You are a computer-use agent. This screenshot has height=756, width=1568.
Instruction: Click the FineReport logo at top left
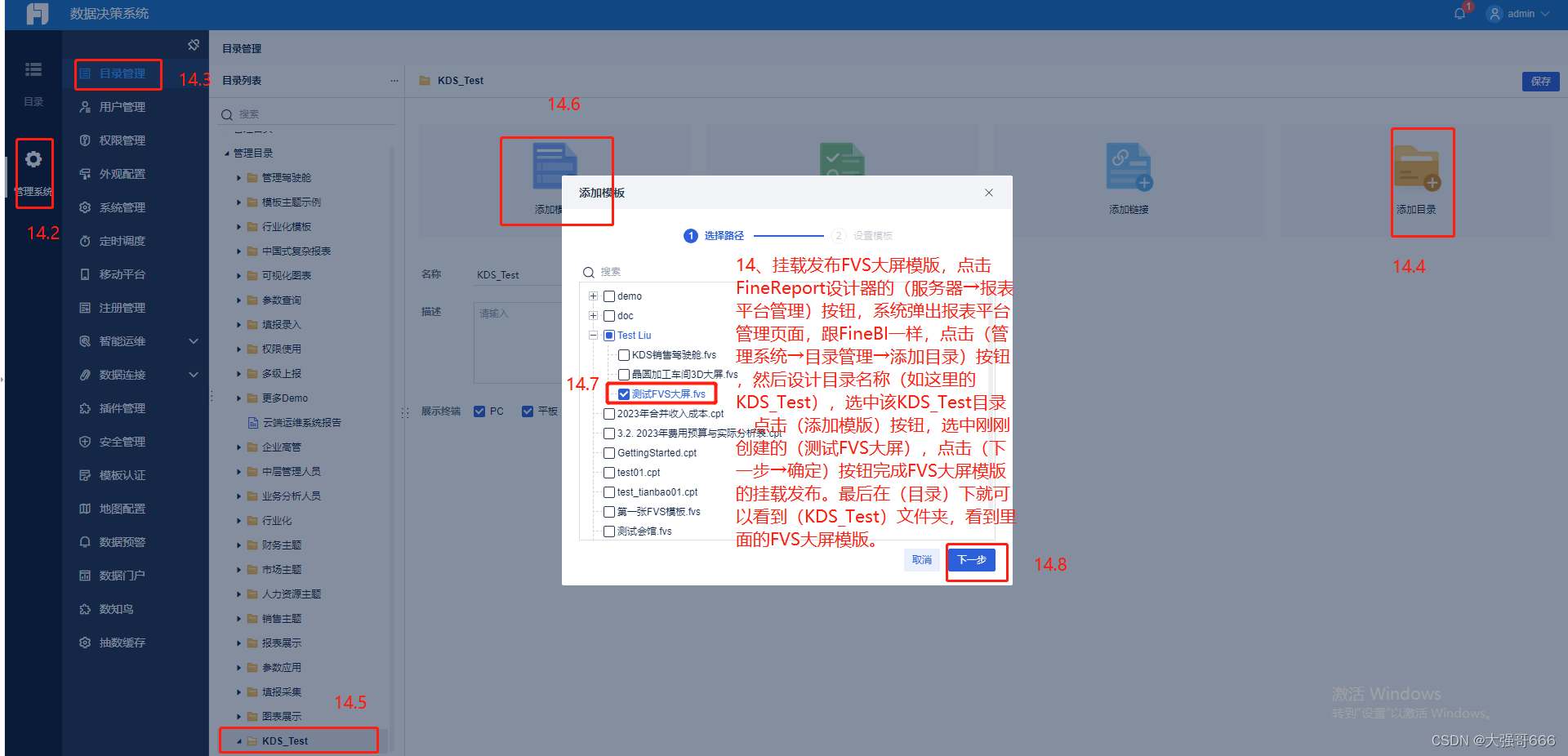[38, 14]
